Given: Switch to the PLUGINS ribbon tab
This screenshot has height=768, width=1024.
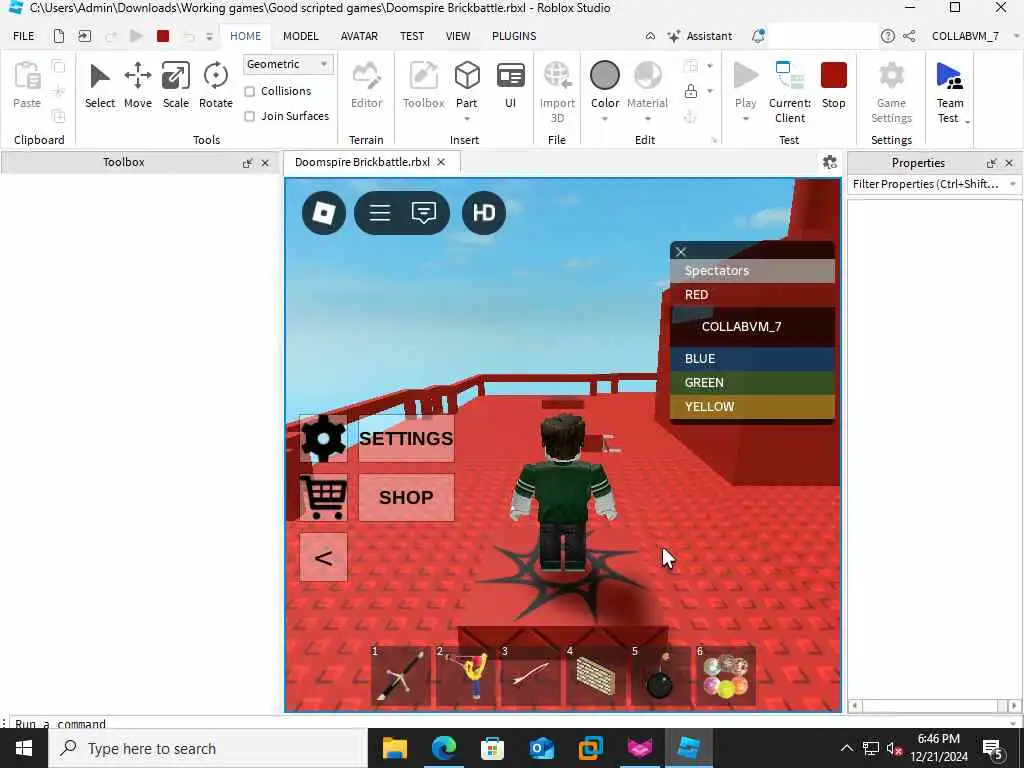Looking at the screenshot, I should coord(514,36).
